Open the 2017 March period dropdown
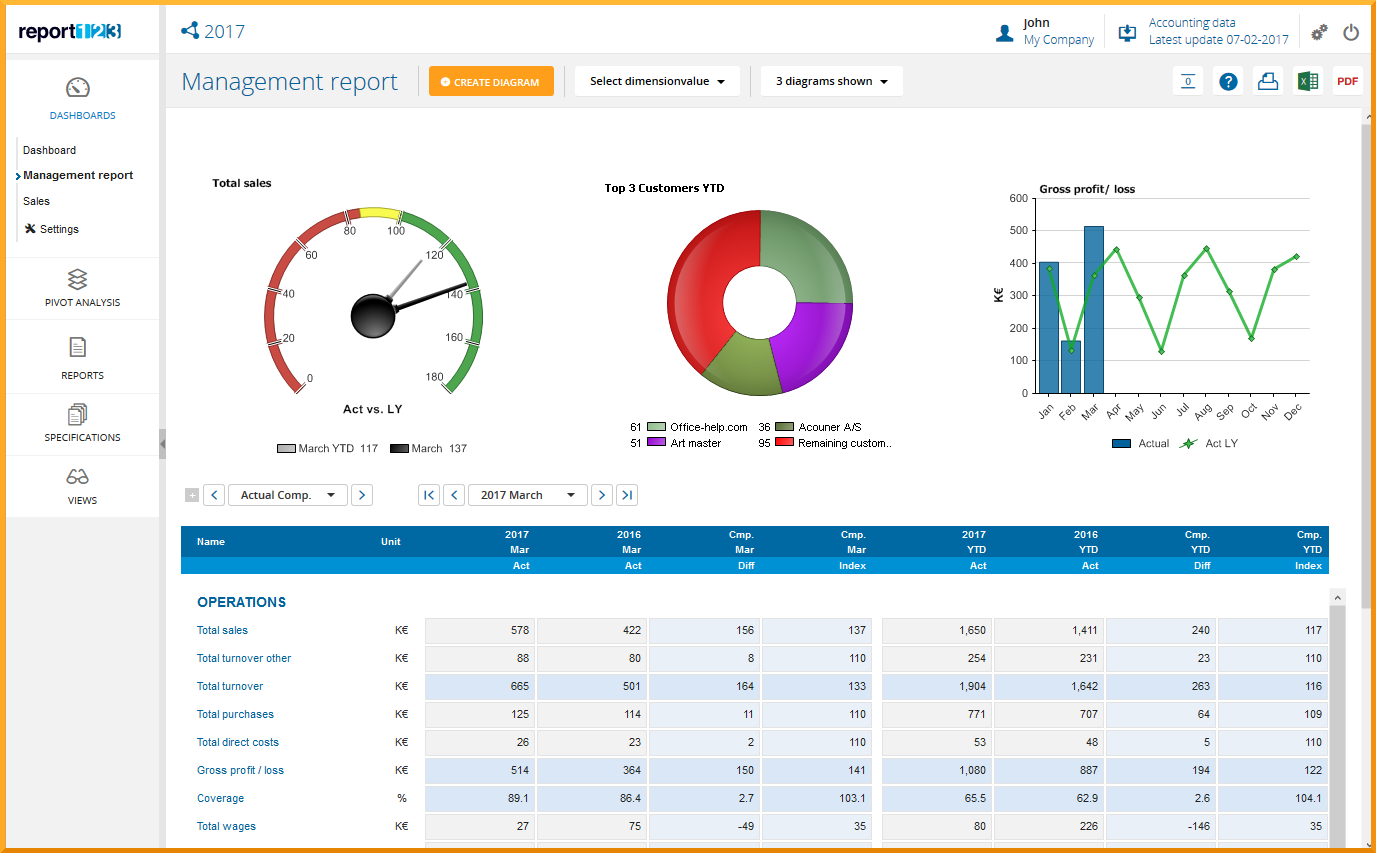 (x=527, y=495)
